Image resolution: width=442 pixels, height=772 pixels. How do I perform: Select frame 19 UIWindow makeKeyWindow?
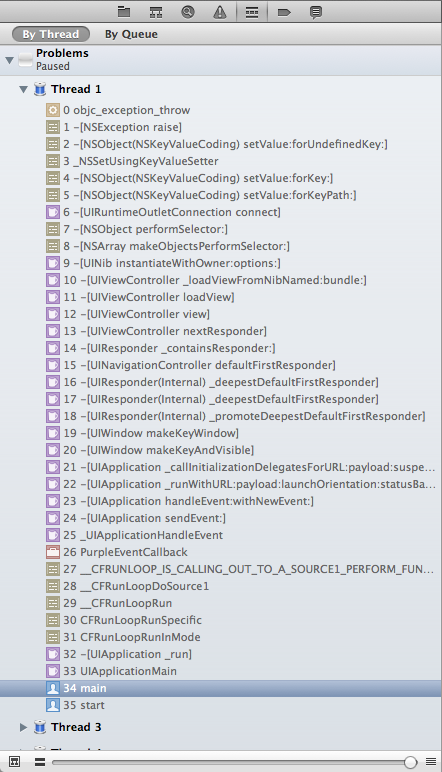[x=221, y=433]
